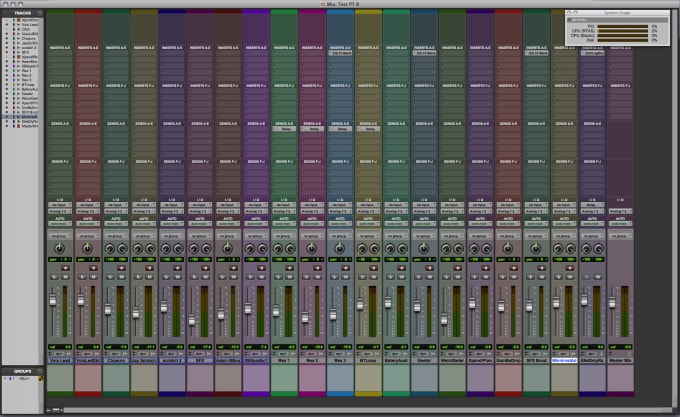Click the Delay send on BTLoop
Viewport: 680px width, 417px height.
tap(368, 129)
